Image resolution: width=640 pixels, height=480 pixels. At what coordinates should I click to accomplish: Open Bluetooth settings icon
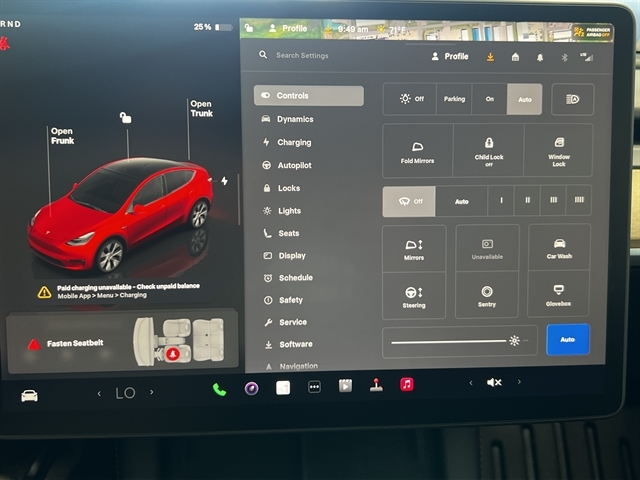click(564, 58)
